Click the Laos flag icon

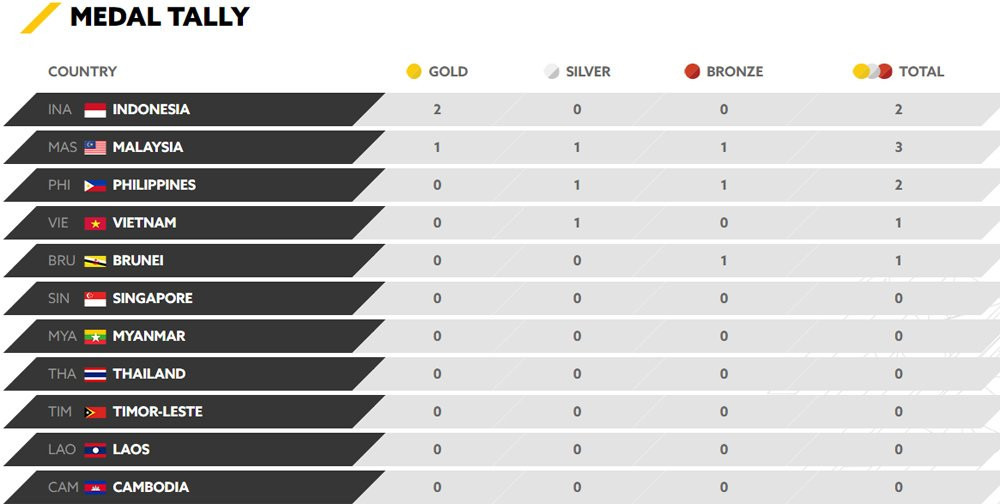(x=95, y=450)
